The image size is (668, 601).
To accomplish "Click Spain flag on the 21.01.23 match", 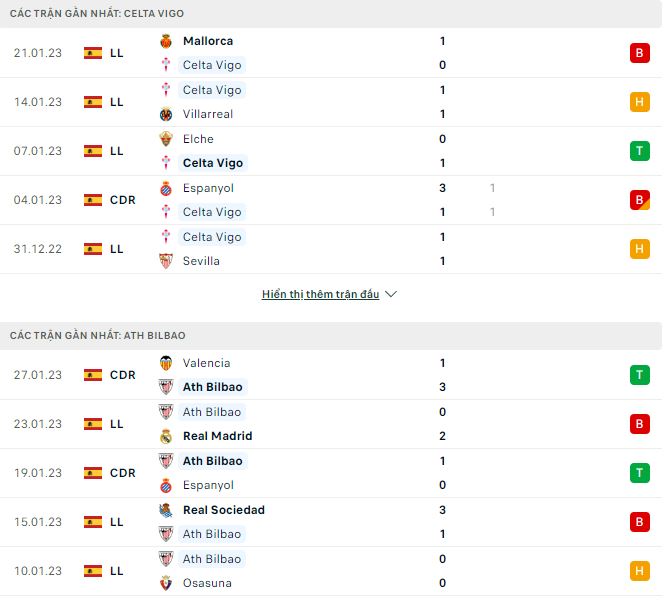I will pyautogui.click(x=93, y=53).
